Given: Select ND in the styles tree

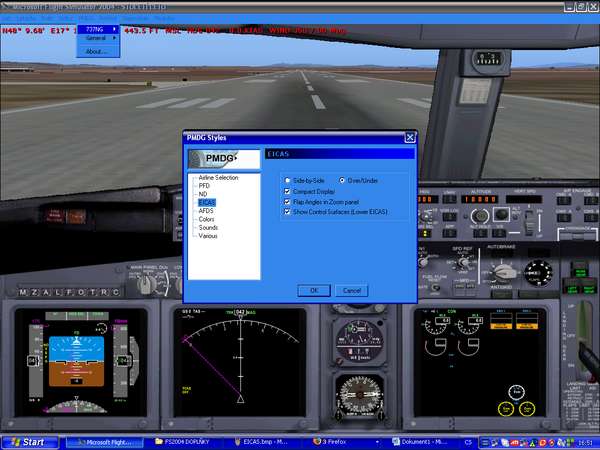Looking at the screenshot, I should pyautogui.click(x=203, y=194).
